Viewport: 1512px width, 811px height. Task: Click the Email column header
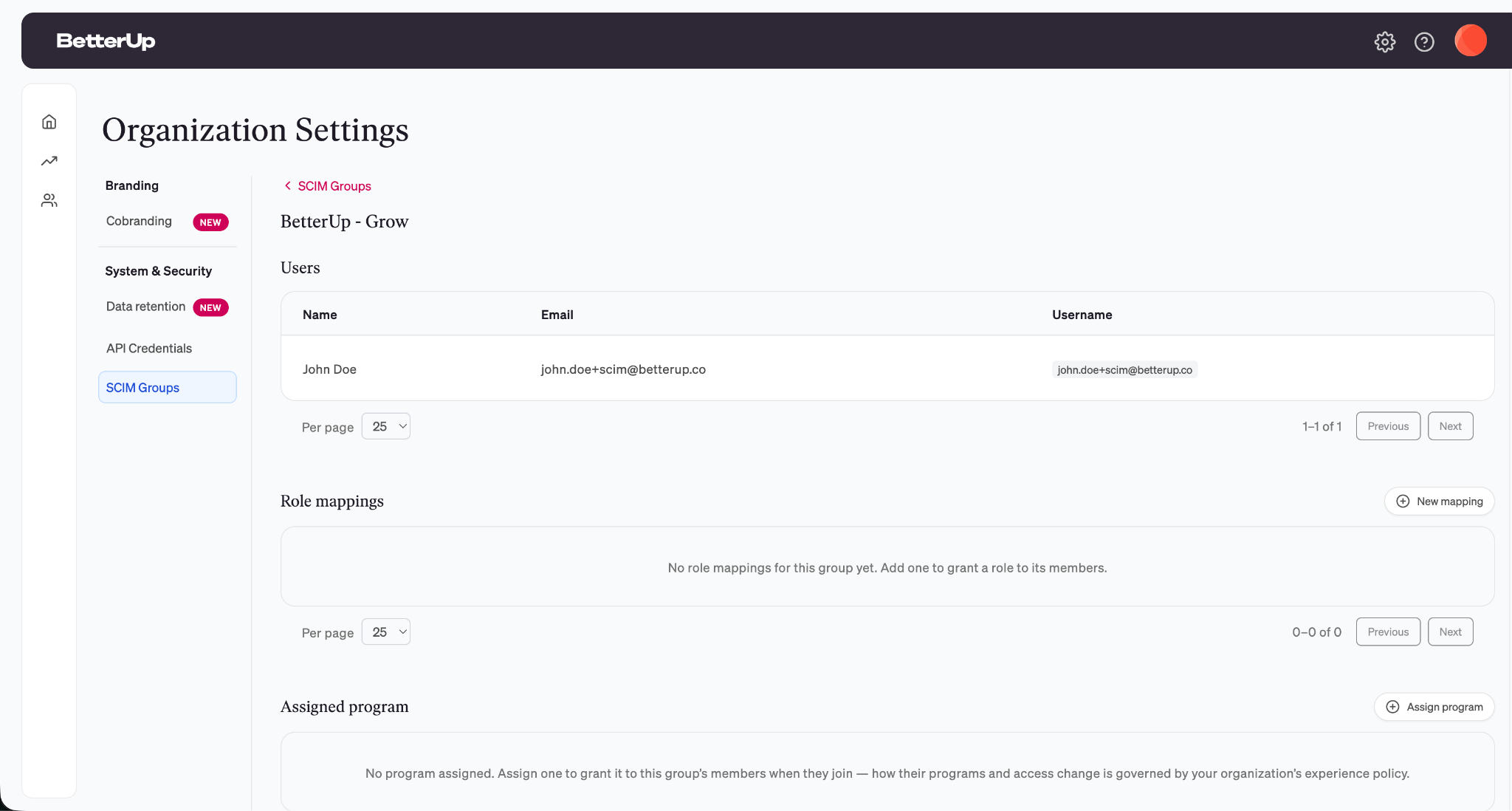point(557,315)
